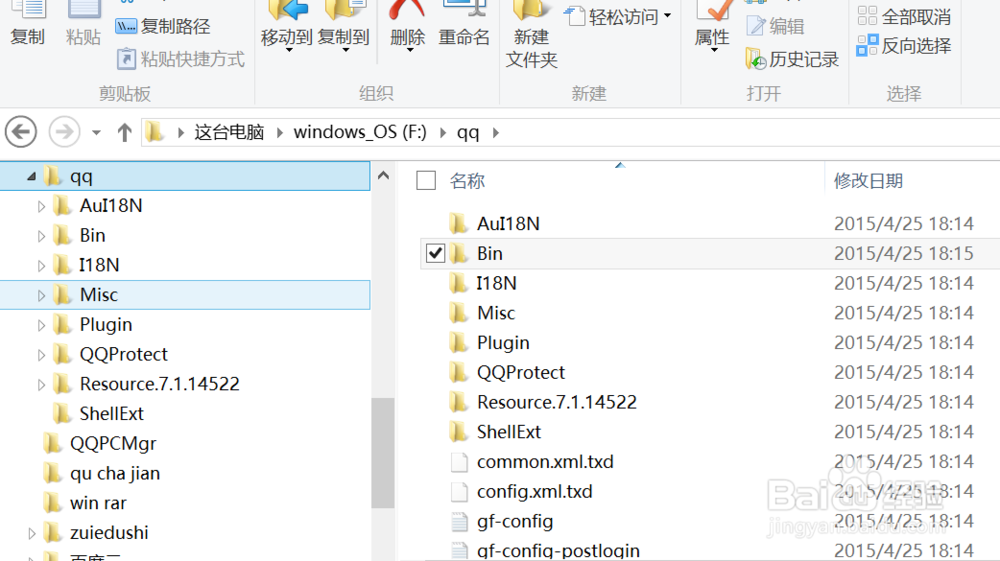The width and height of the screenshot is (1000, 561).
Task: Sort by the 修改日期 column header
Action: coord(868,181)
